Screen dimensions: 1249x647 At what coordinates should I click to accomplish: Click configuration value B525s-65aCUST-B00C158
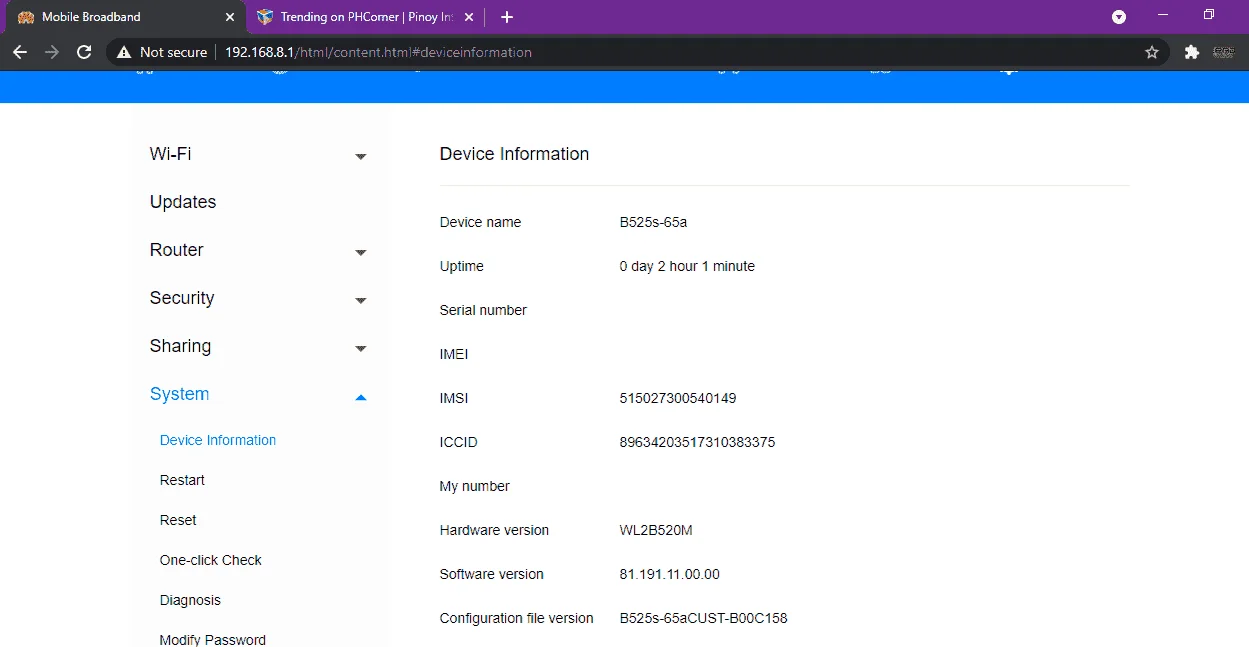(703, 618)
